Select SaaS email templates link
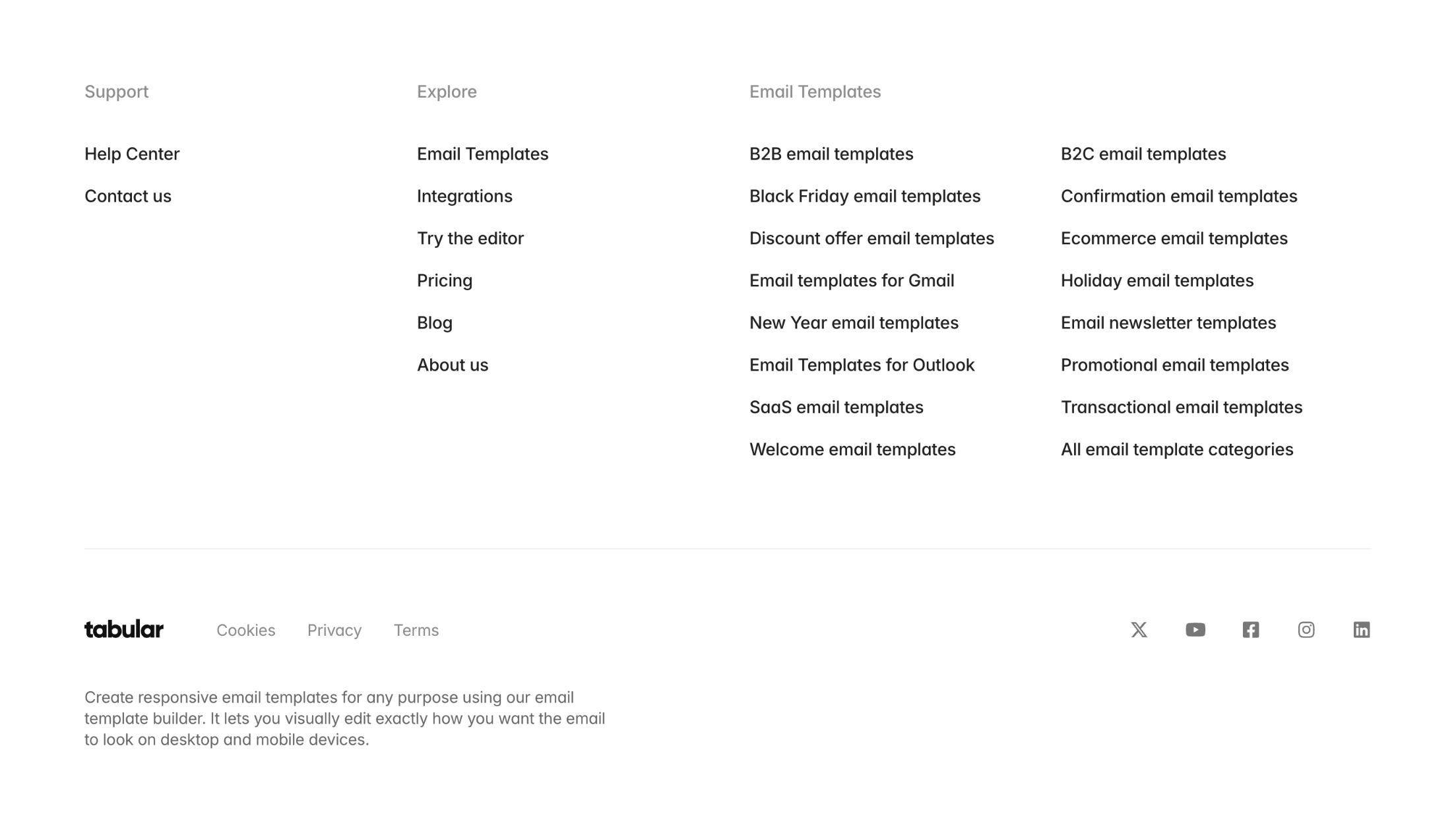 (837, 407)
